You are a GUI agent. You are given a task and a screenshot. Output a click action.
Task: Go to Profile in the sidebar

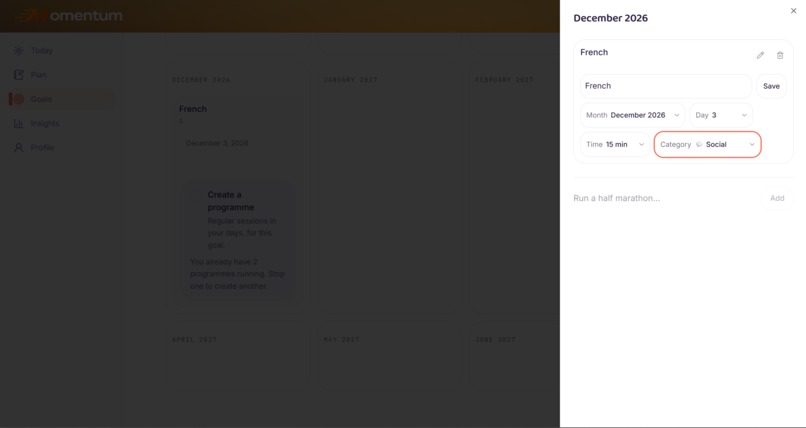[42, 147]
